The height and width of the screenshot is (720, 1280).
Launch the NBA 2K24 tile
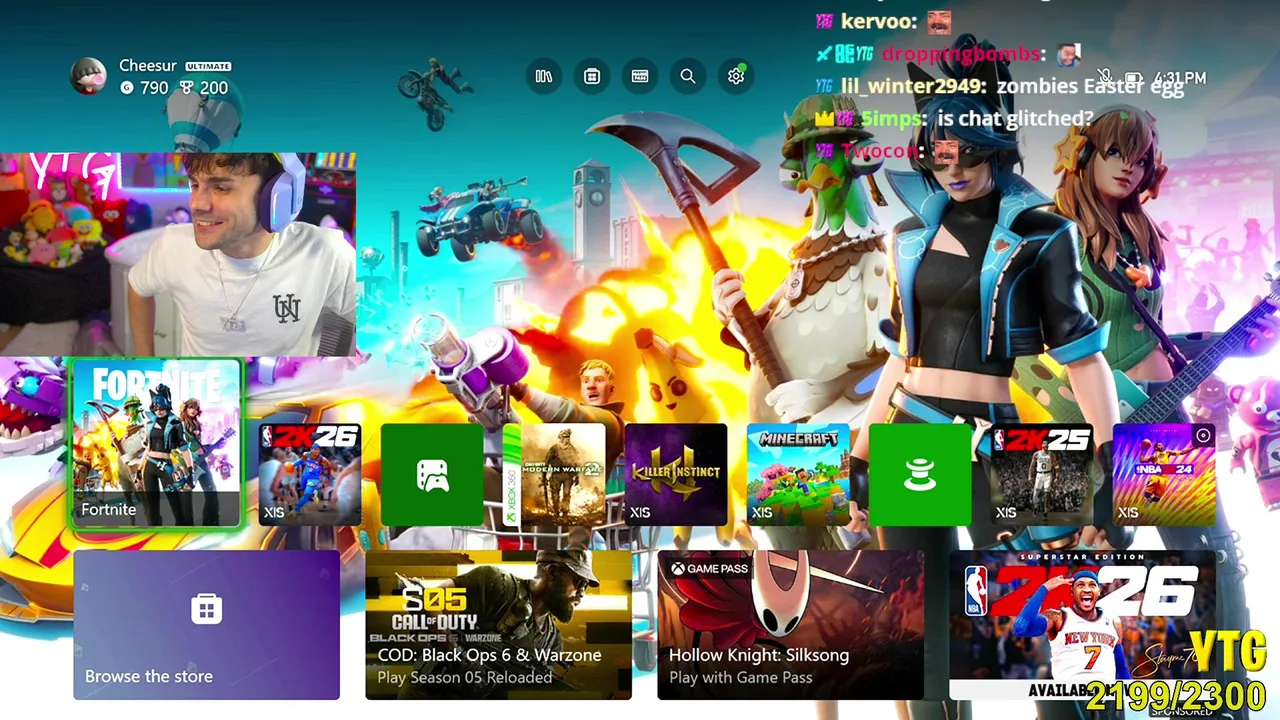(x=1164, y=475)
